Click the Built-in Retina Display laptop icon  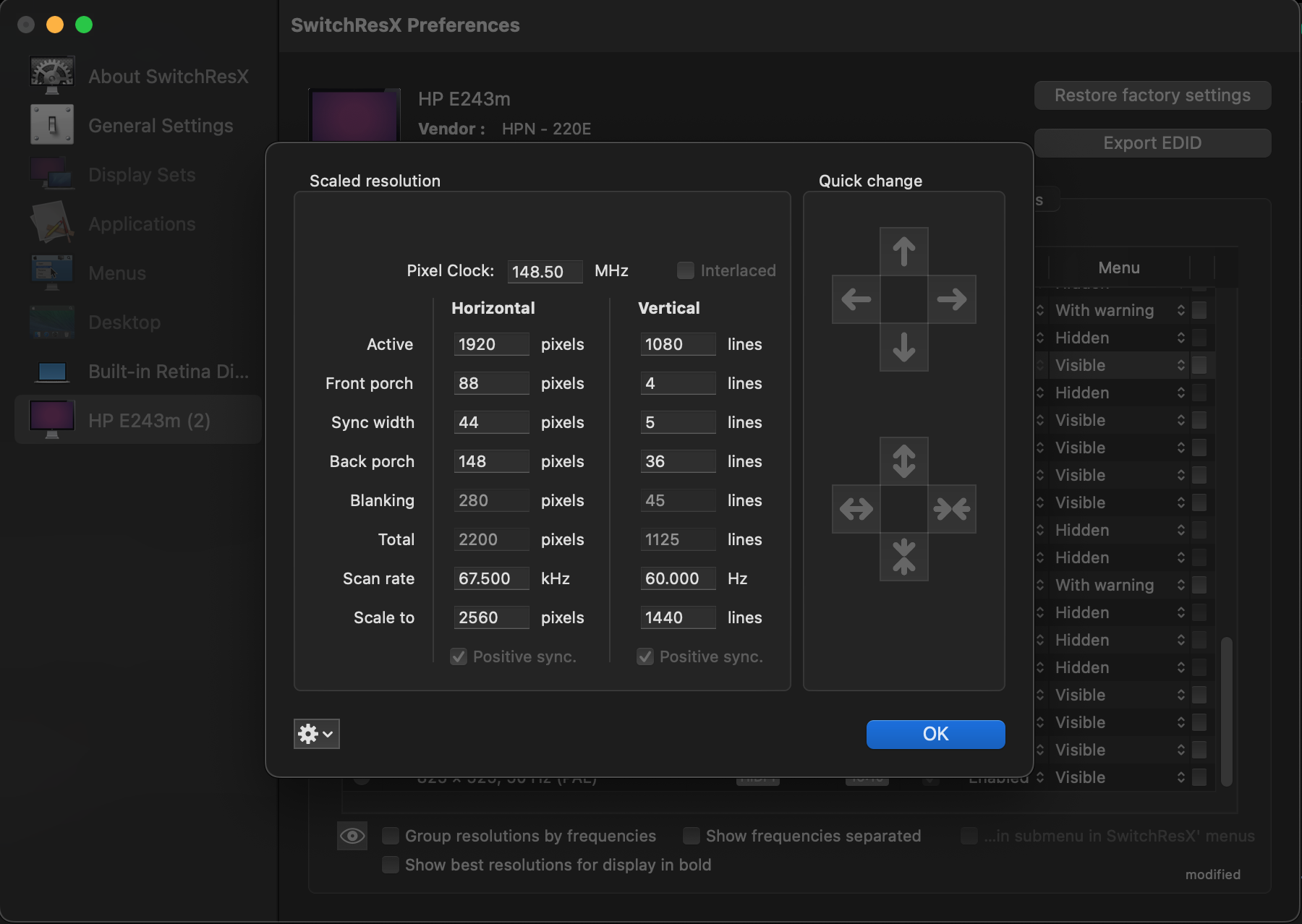pyautogui.click(x=52, y=372)
